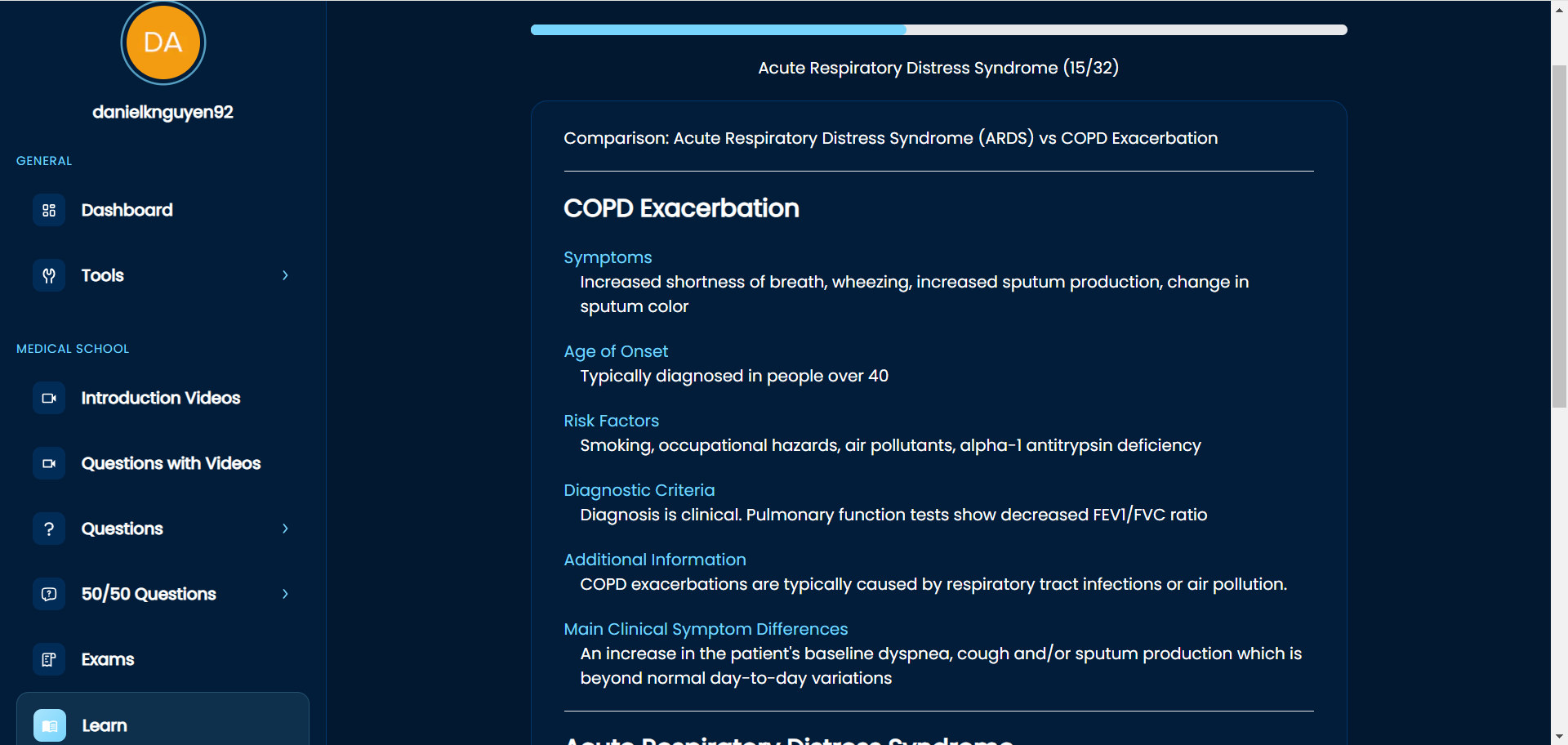Open the 50/50 Questions label
Image resolution: width=1568 pixels, height=745 pixels.
[149, 594]
